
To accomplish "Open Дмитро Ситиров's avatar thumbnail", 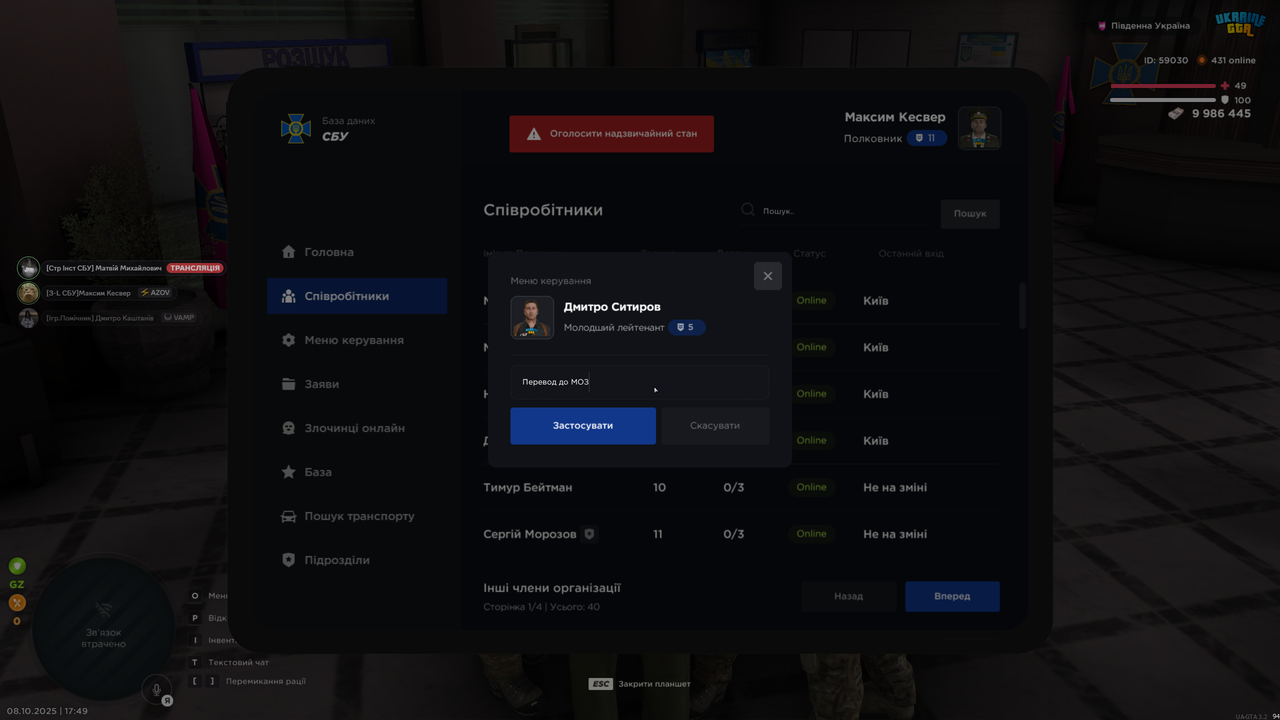I will click(x=532, y=318).
